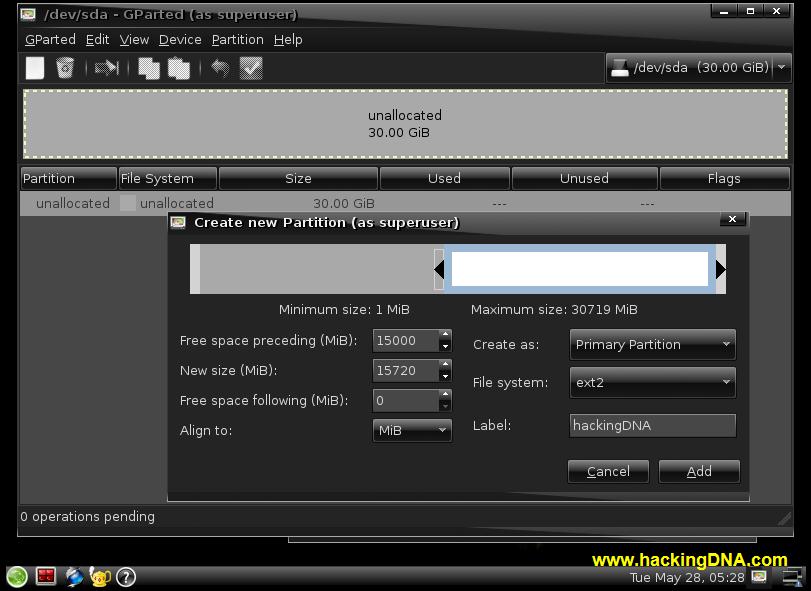
Task: Open the Create as Primary Partition dropdown
Action: [x=651, y=344]
